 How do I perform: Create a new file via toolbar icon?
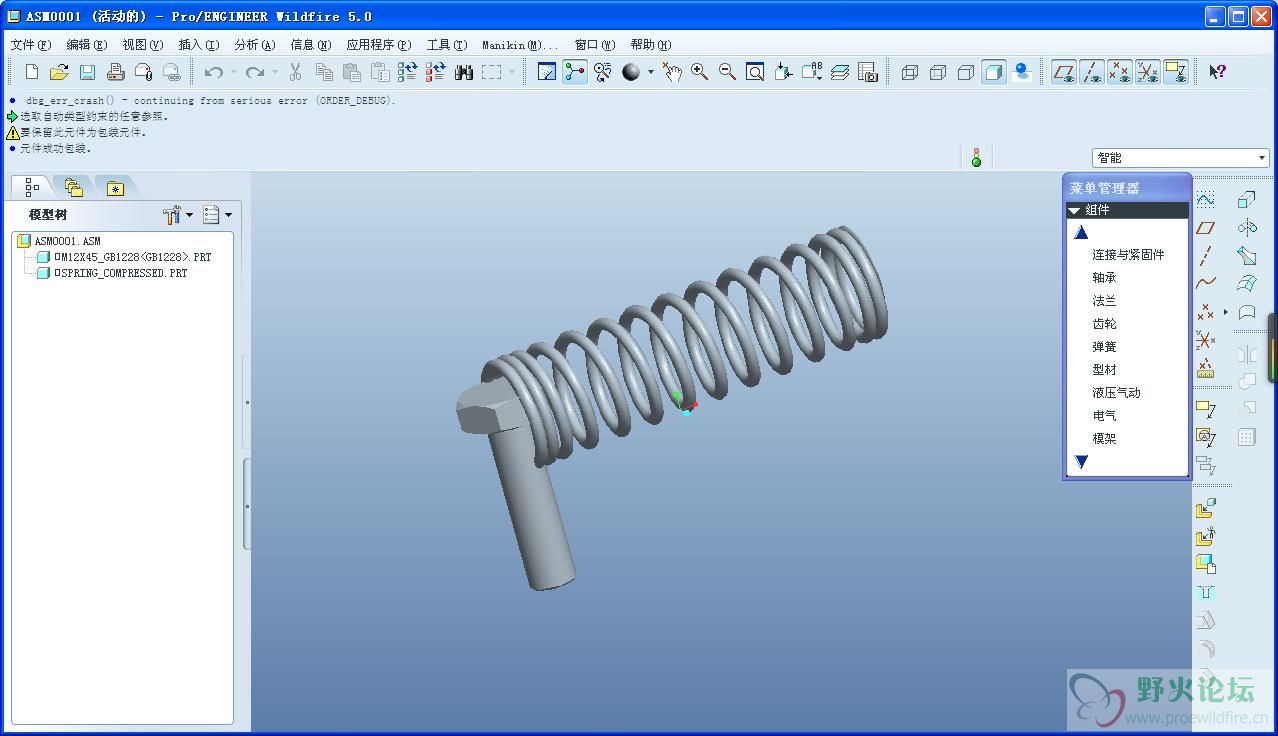[32, 72]
